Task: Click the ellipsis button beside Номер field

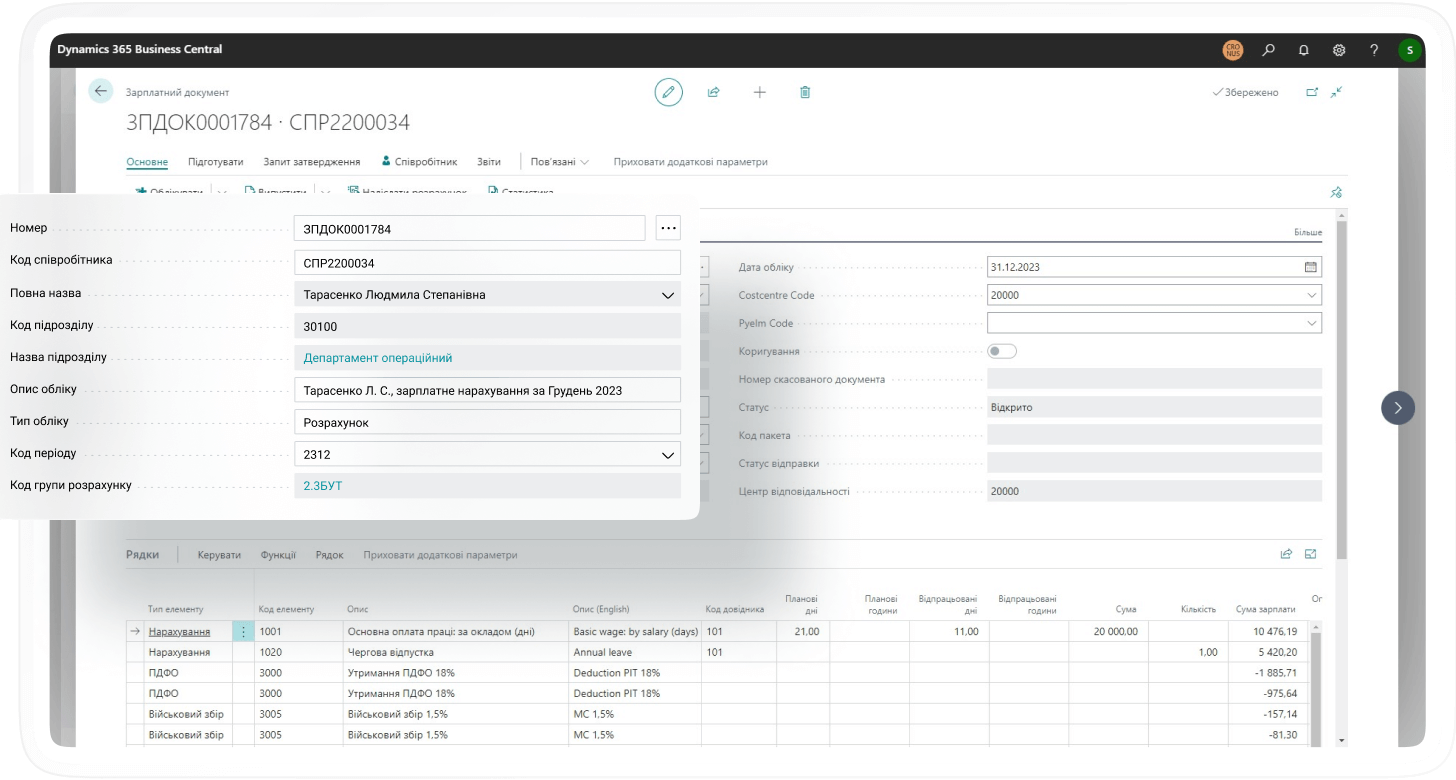Action: [x=668, y=229]
